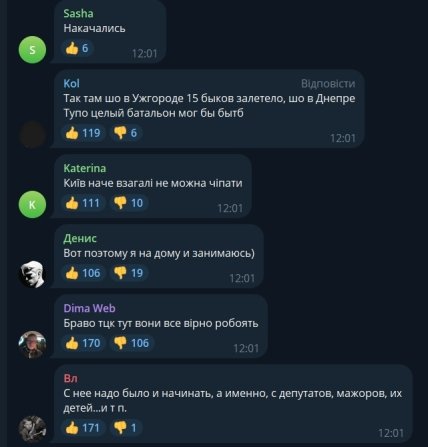428x447 pixels.
Task: Click thumbs up reaction on Sasha's message
Action: point(77,48)
